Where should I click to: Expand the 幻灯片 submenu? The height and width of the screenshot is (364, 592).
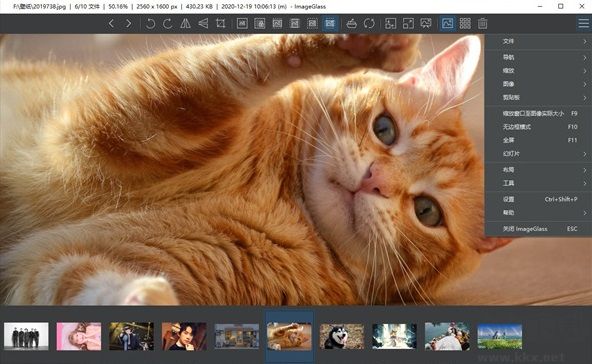[x=538, y=154]
